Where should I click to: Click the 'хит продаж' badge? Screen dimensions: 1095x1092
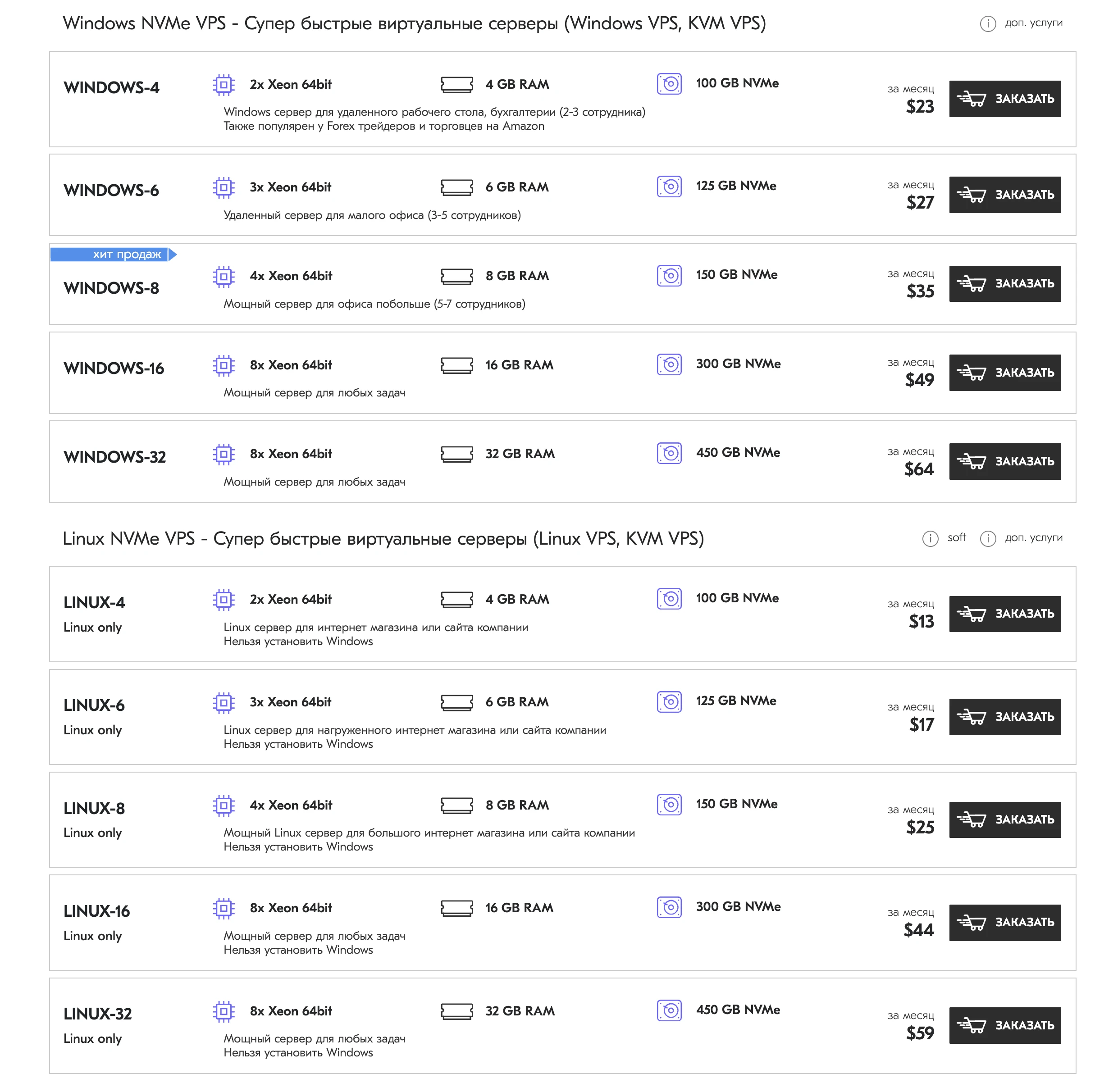114,255
